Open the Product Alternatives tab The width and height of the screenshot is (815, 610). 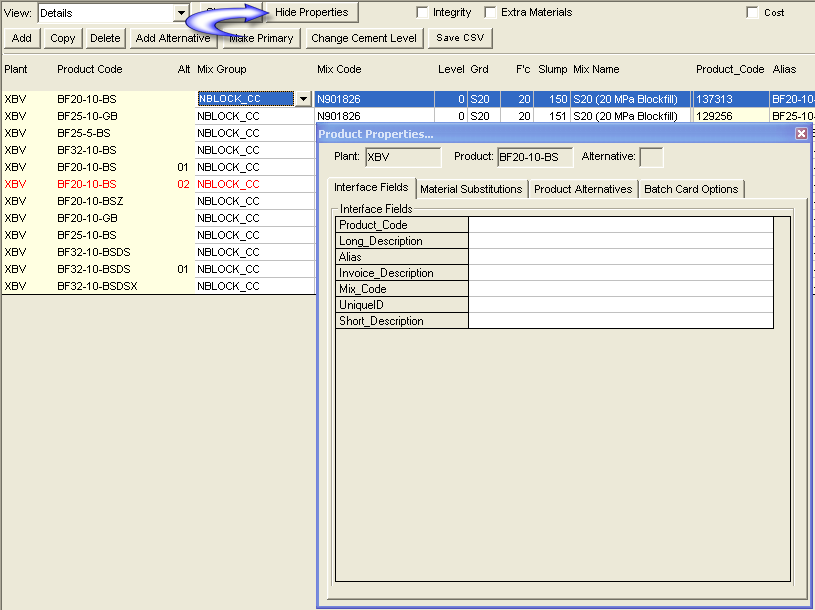pos(583,189)
